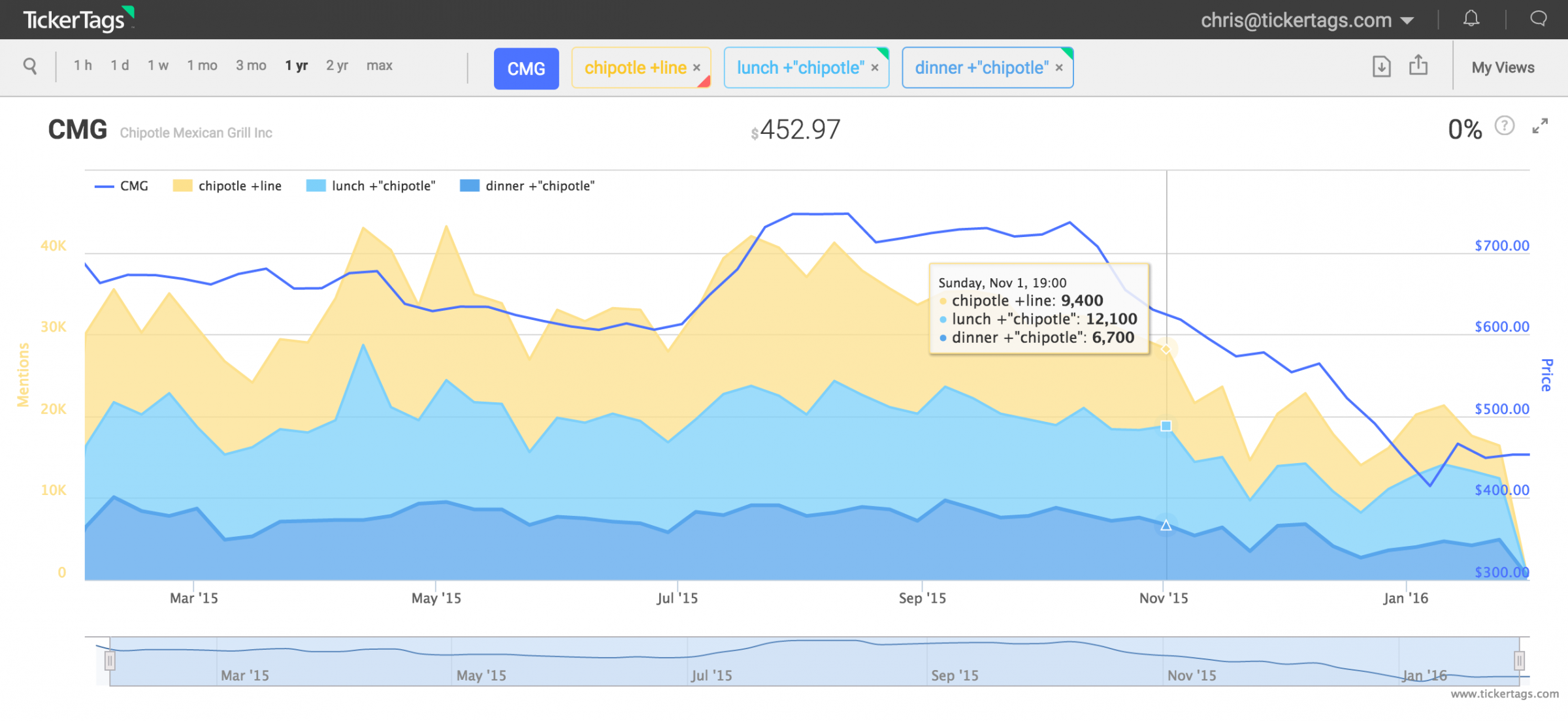Toggle chipotle +line legend series
Screen dimensions: 1568x721
coord(227,186)
